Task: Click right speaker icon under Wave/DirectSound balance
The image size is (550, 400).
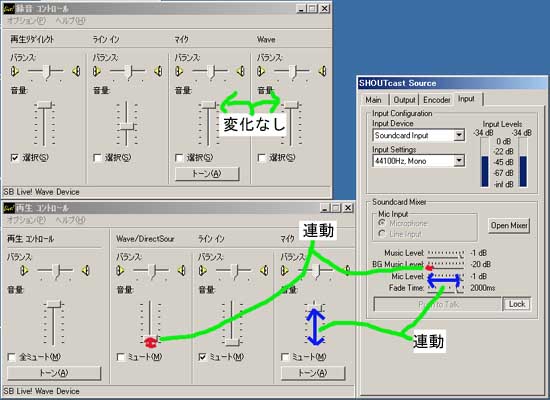Action: click(181, 271)
